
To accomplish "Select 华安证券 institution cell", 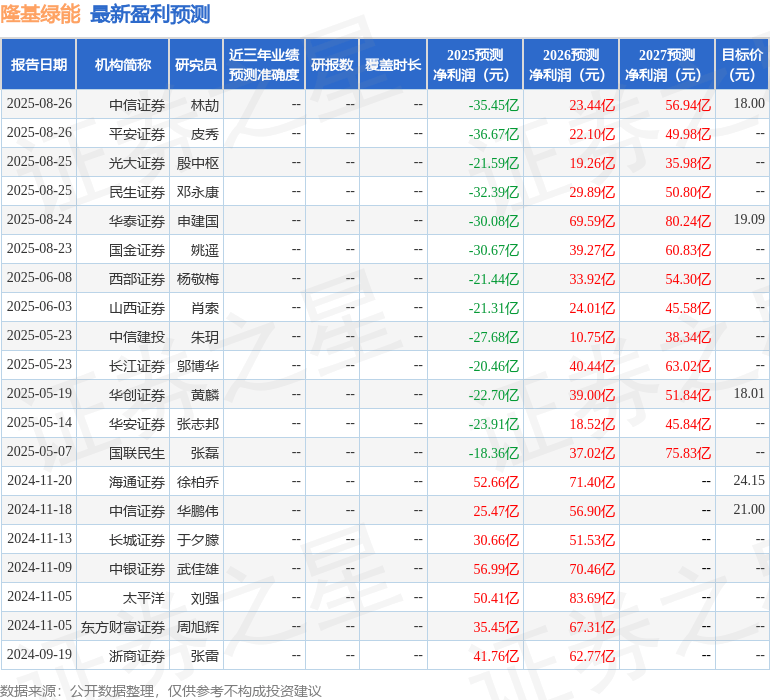I will [x=137, y=424].
